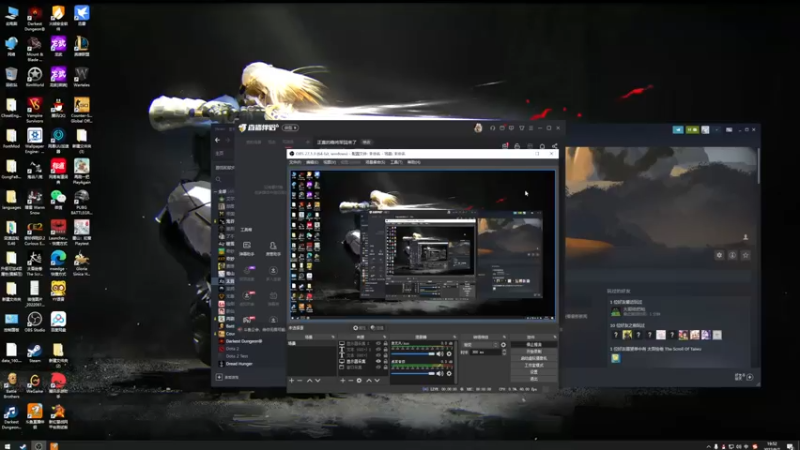The width and height of the screenshot is (800, 450).
Task: Open Controls dock options icon in OBS
Action: pos(555,337)
